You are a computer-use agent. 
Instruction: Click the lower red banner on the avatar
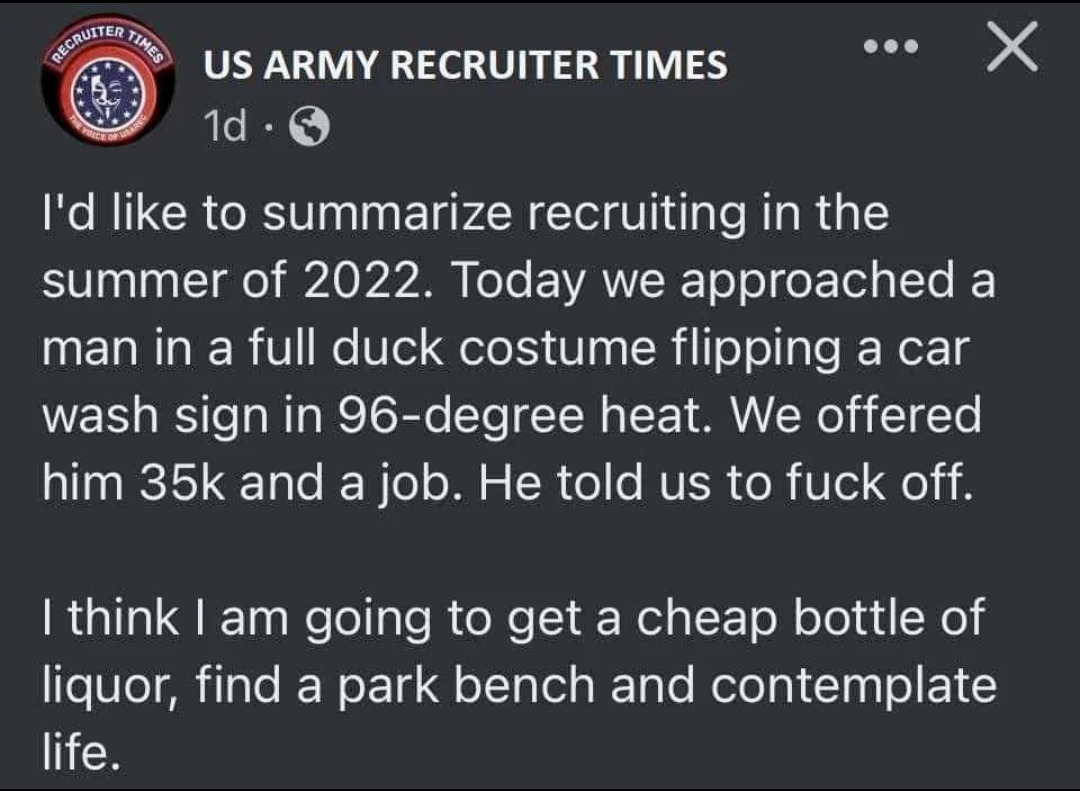coord(107,133)
